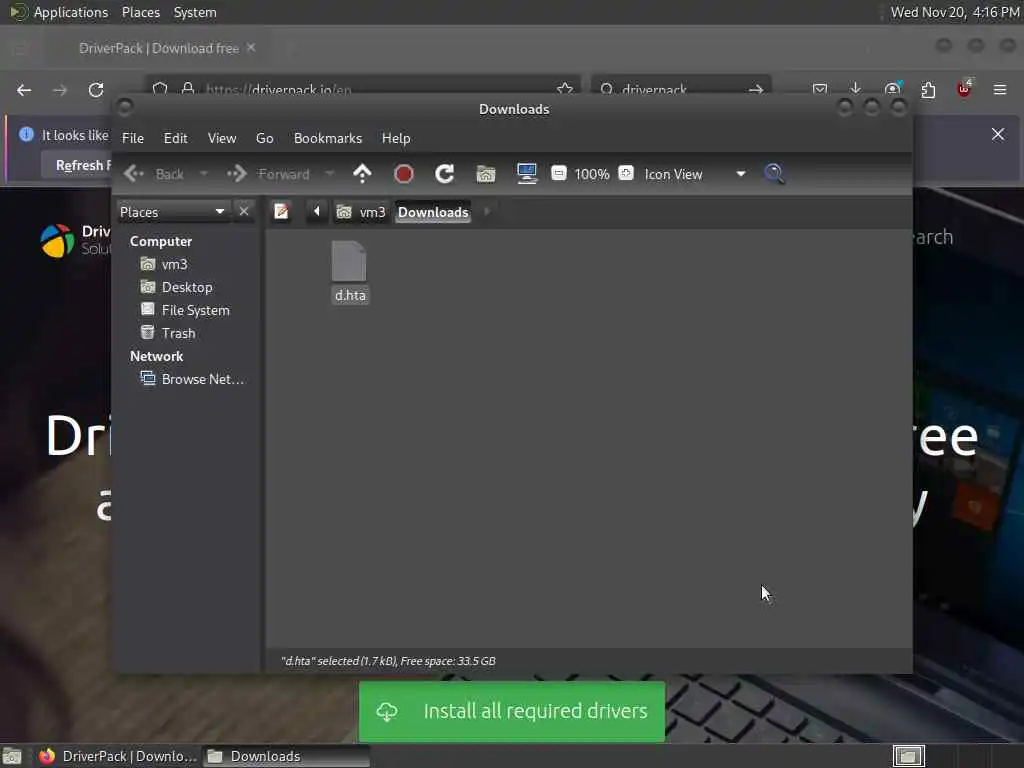Viewport: 1024px width, 768px height.
Task: Click the 100% zoom level label
Action: pos(592,174)
